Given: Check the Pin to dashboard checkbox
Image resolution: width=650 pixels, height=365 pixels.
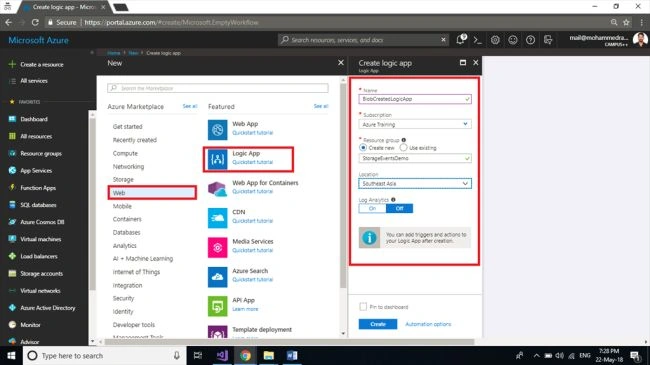Looking at the screenshot, I should (363, 307).
